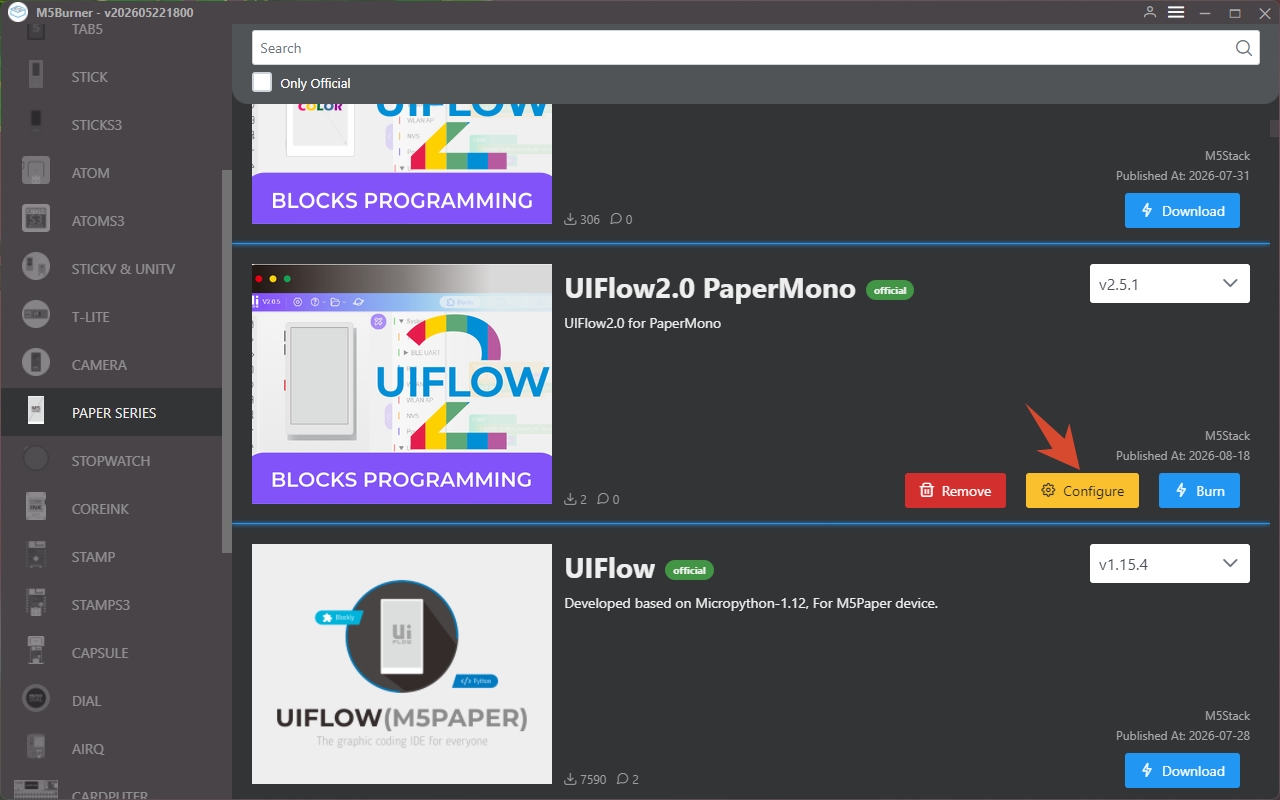
Task: Open comments icon for UIFlow M5Paper firmware
Action: (621, 779)
